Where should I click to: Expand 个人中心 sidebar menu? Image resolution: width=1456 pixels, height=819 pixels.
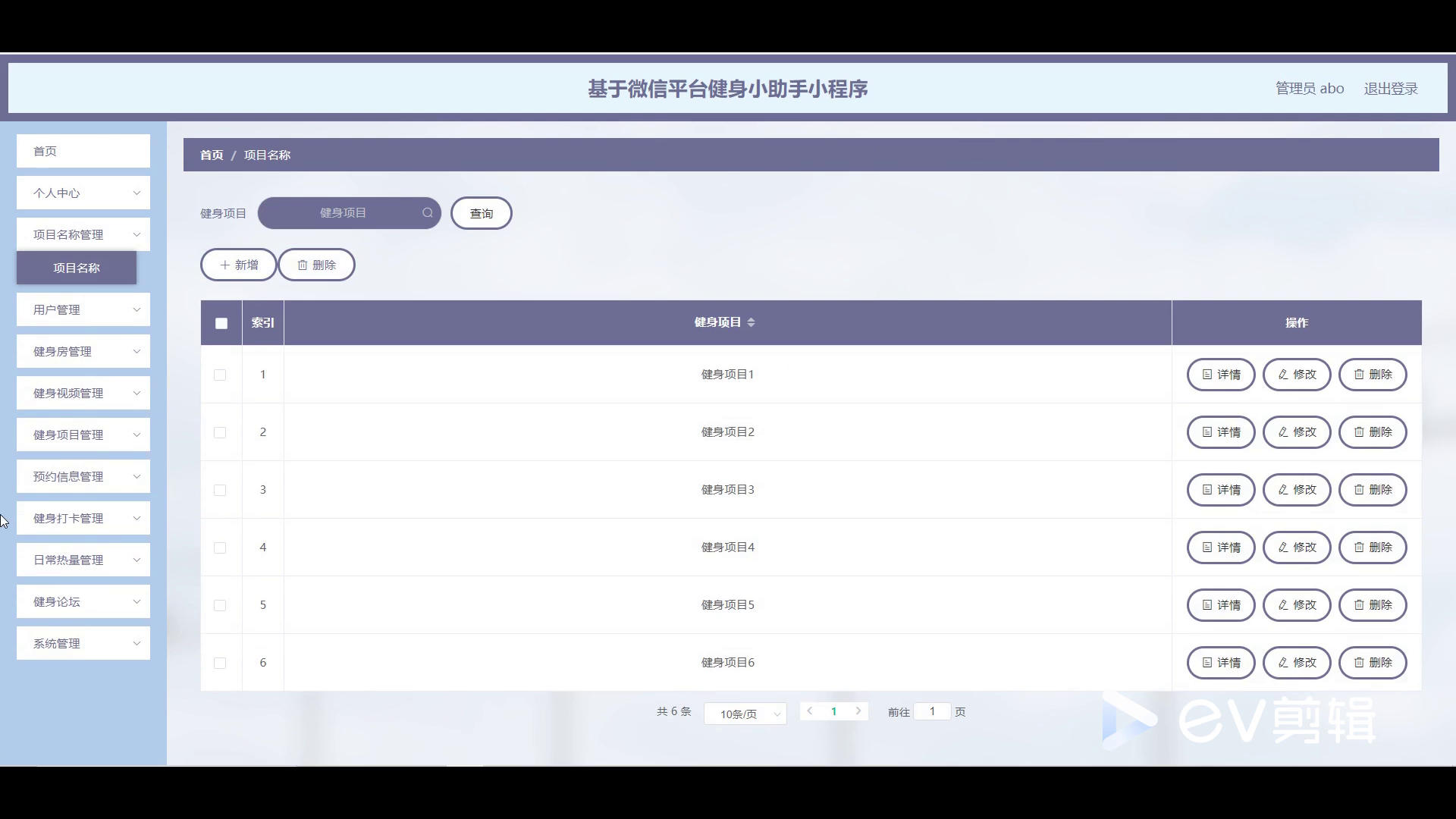(x=83, y=193)
